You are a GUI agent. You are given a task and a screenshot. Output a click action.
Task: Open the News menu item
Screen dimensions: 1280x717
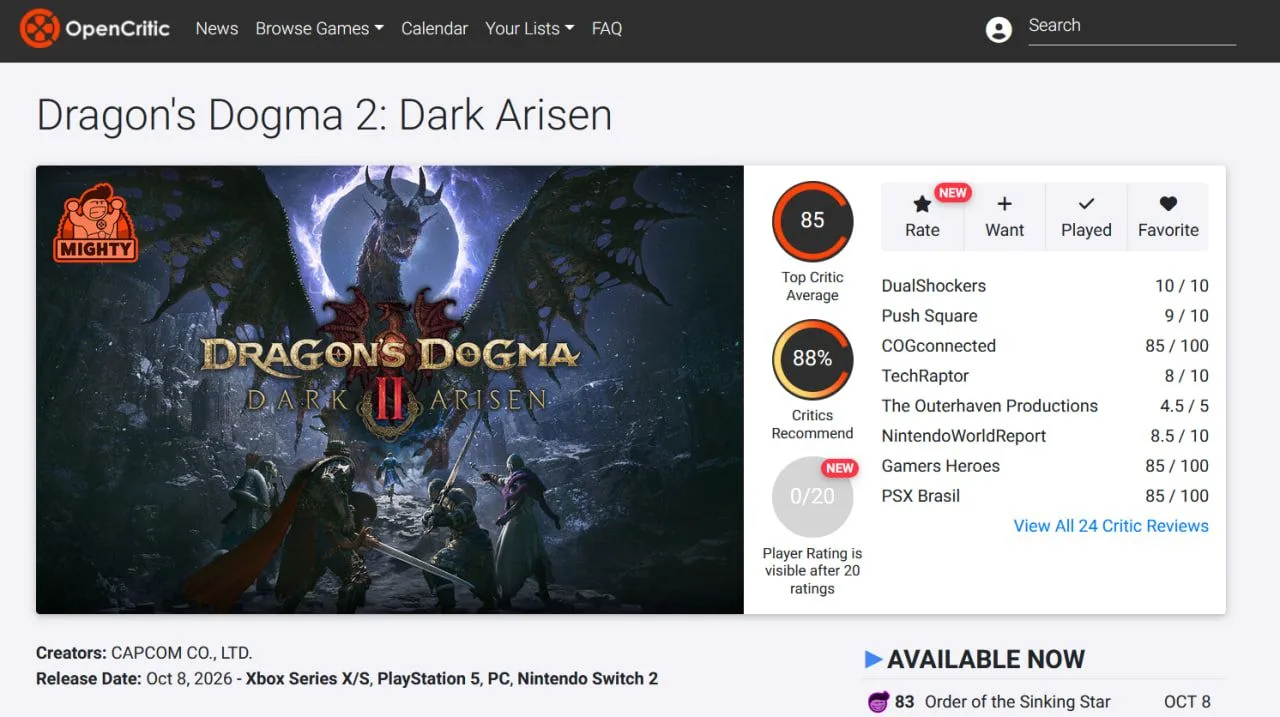point(217,29)
